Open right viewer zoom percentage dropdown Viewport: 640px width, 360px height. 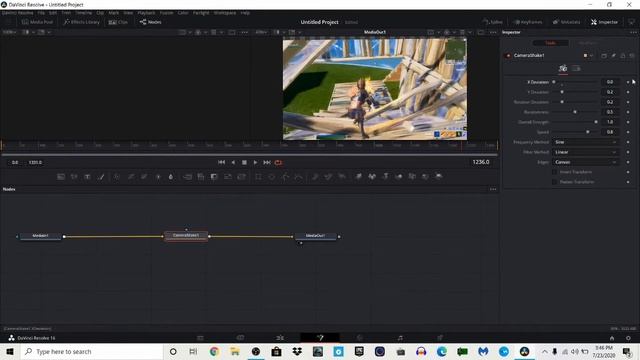(x=261, y=32)
